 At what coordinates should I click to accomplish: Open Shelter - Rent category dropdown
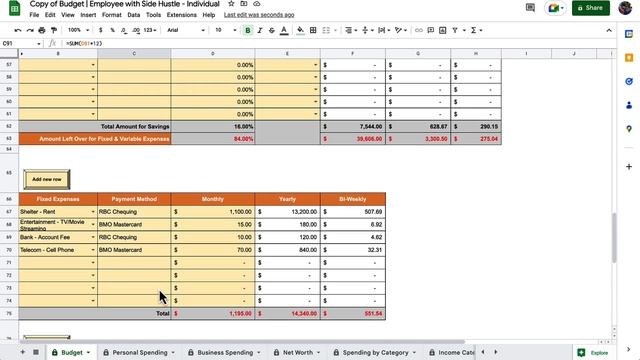tap(93, 212)
